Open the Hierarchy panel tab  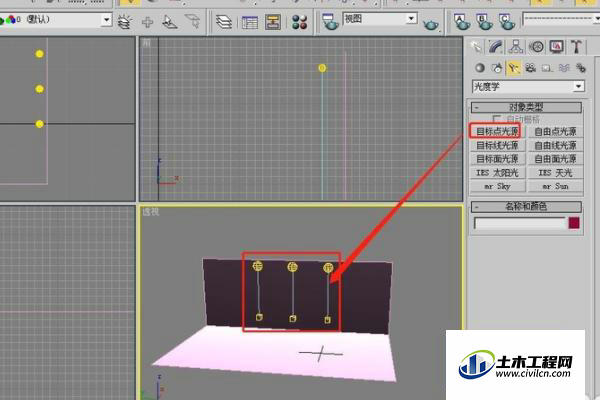pyautogui.click(x=516, y=47)
